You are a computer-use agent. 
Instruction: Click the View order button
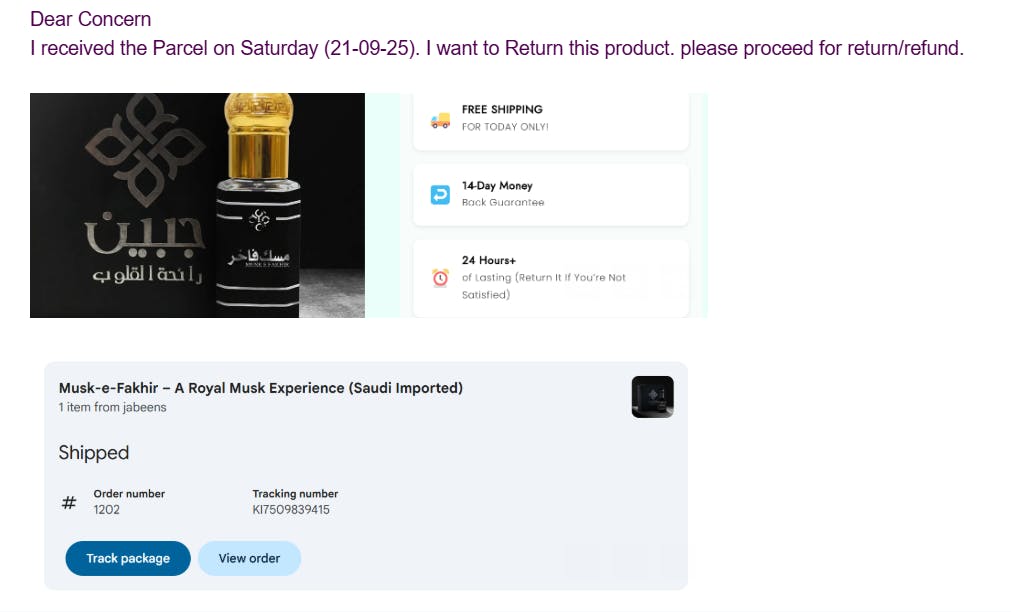pos(249,558)
